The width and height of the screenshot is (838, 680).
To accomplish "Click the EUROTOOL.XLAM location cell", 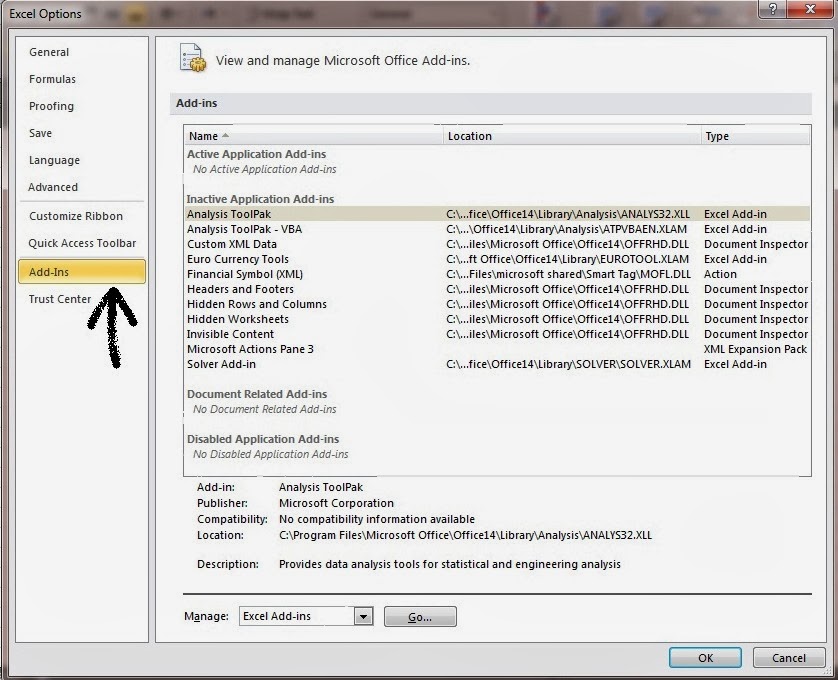I will [x=568, y=259].
